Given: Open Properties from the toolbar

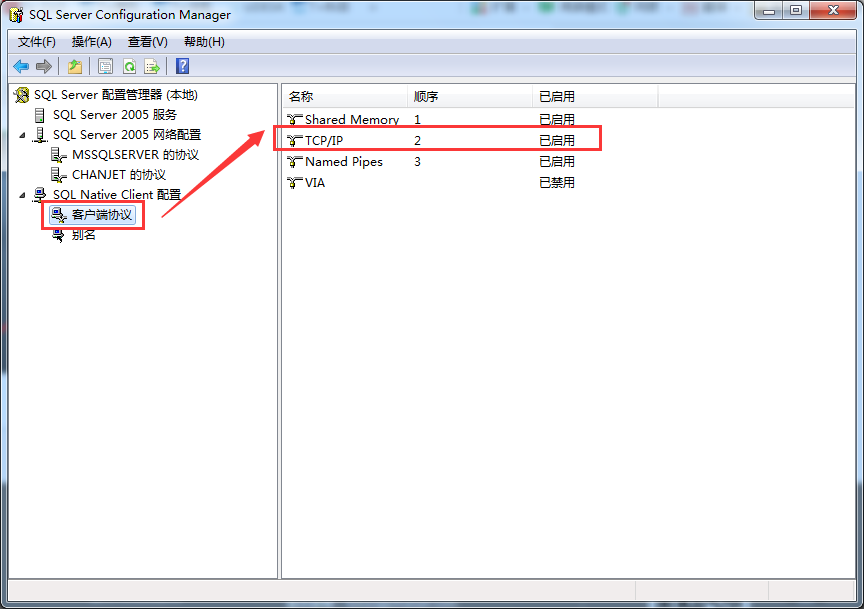Looking at the screenshot, I should click(105, 67).
